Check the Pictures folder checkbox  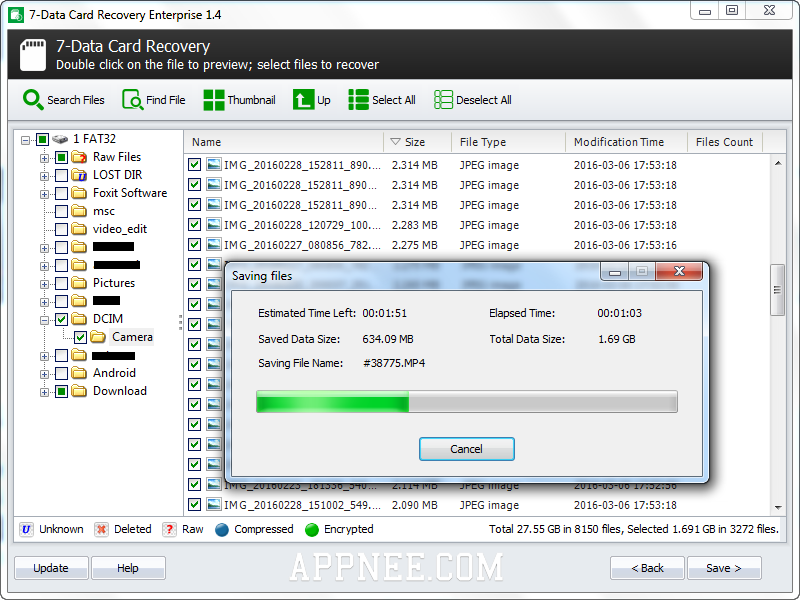point(61,283)
